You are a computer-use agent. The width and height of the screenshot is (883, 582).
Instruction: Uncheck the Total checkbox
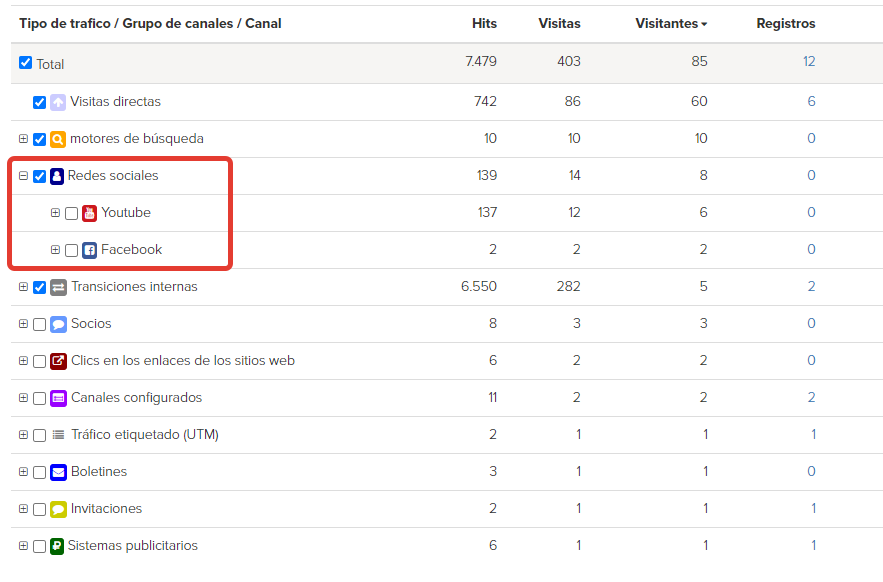pyautogui.click(x=25, y=62)
